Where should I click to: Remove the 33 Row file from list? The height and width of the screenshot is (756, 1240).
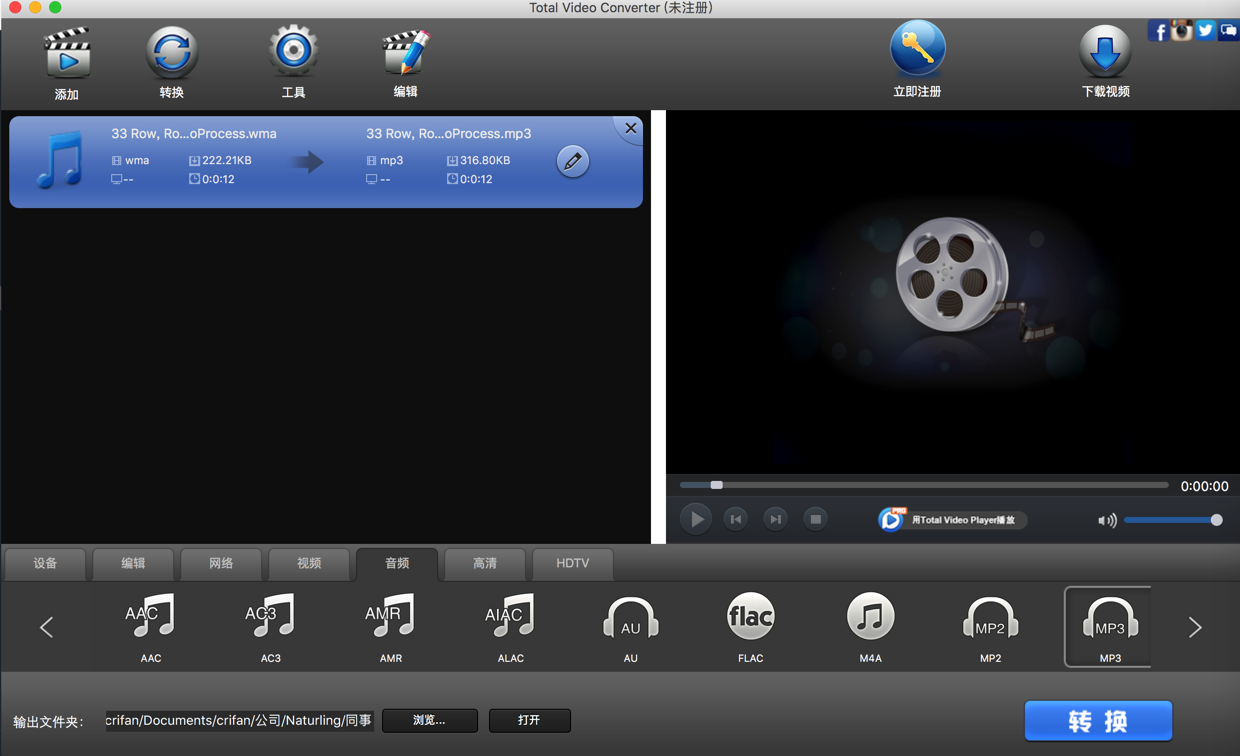click(630, 129)
